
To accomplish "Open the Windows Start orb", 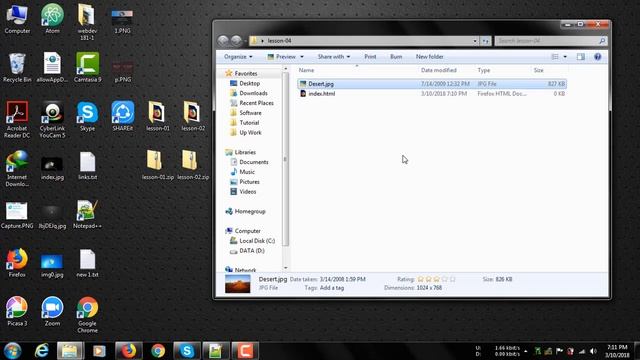I will (12, 351).
